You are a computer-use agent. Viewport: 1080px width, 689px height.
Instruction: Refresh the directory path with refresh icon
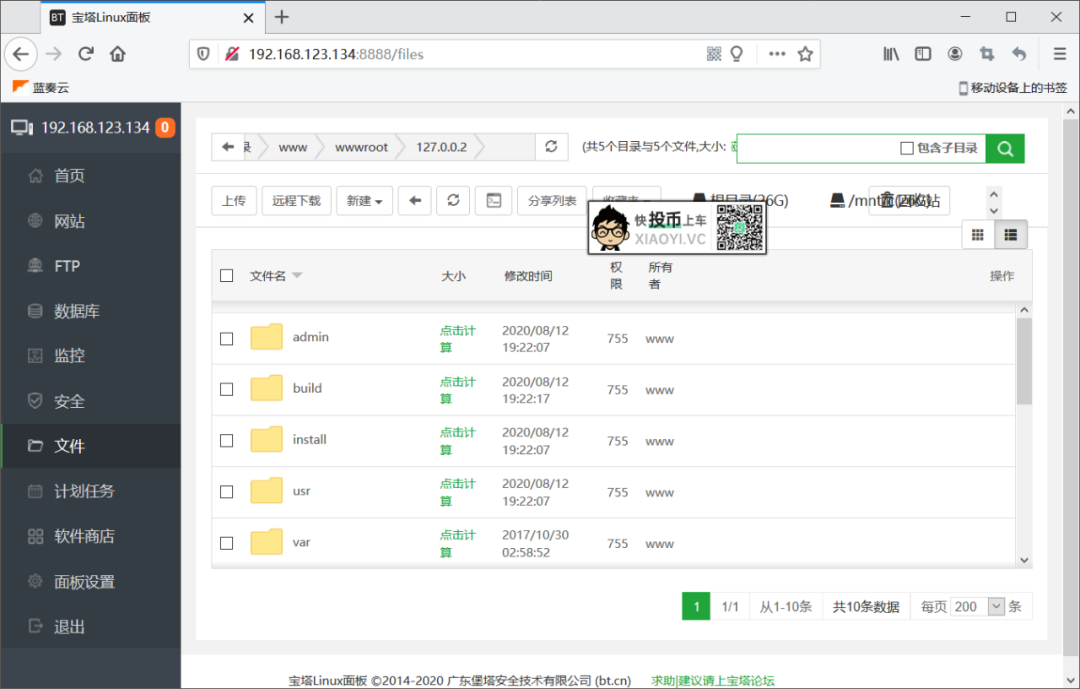click(551, 147)
